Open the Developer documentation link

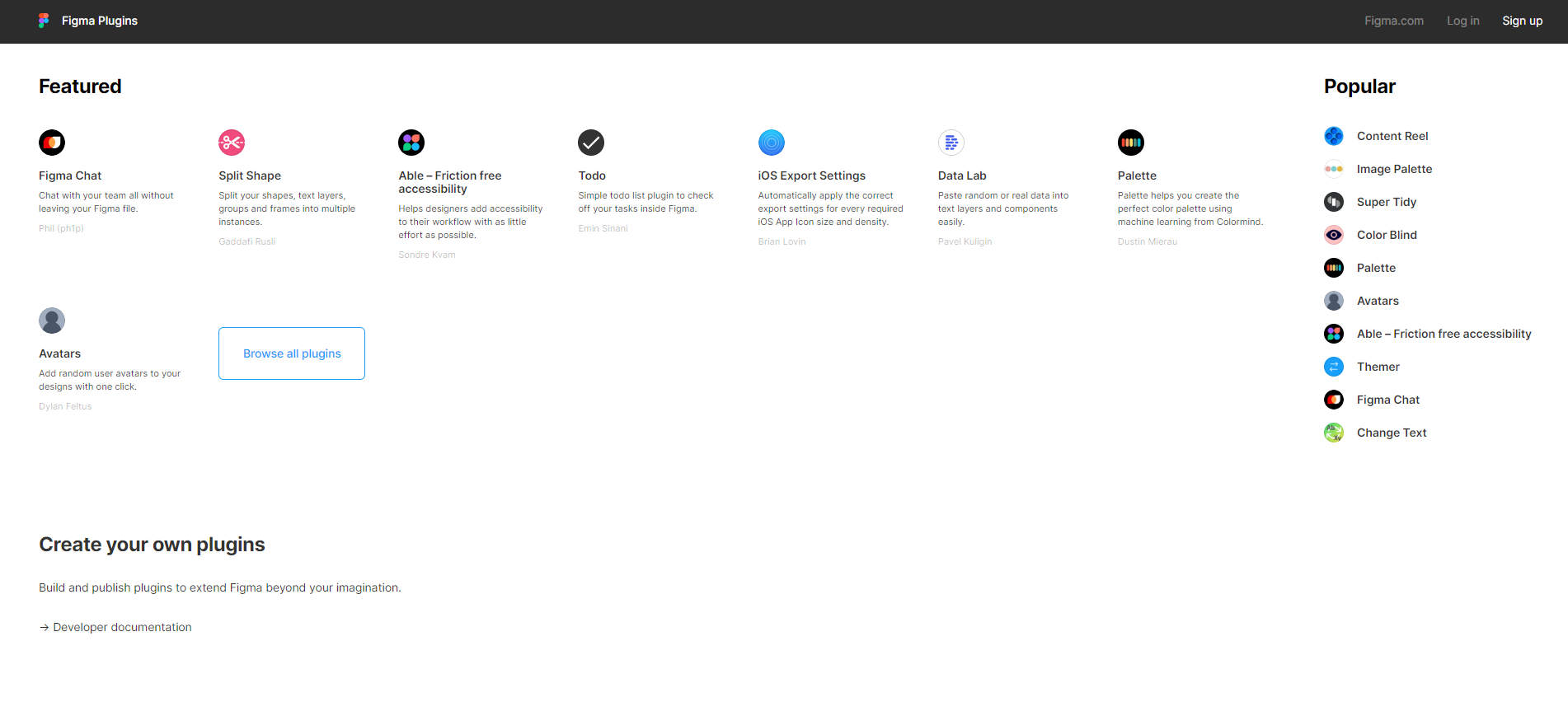click(x=122, y=627)
